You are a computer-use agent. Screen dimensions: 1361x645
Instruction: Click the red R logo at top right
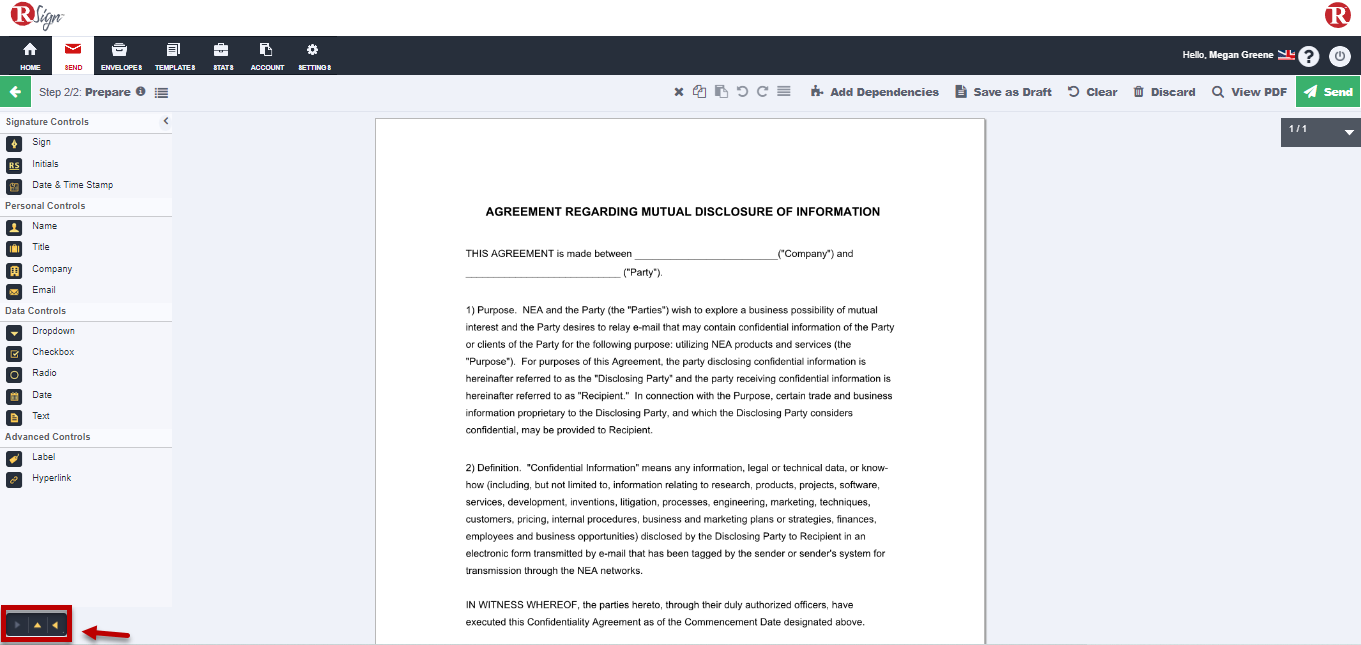pos(1338,15)
